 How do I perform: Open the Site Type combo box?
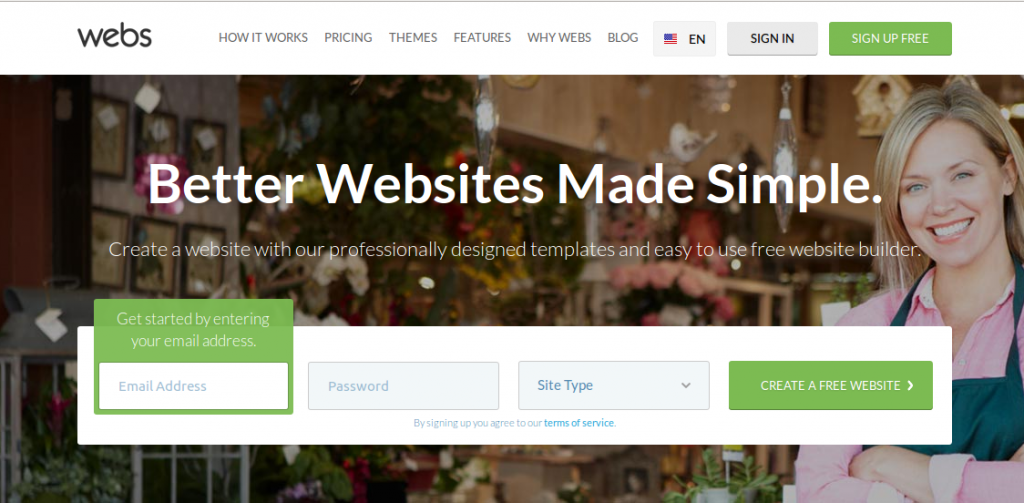[x=614, y=385]
